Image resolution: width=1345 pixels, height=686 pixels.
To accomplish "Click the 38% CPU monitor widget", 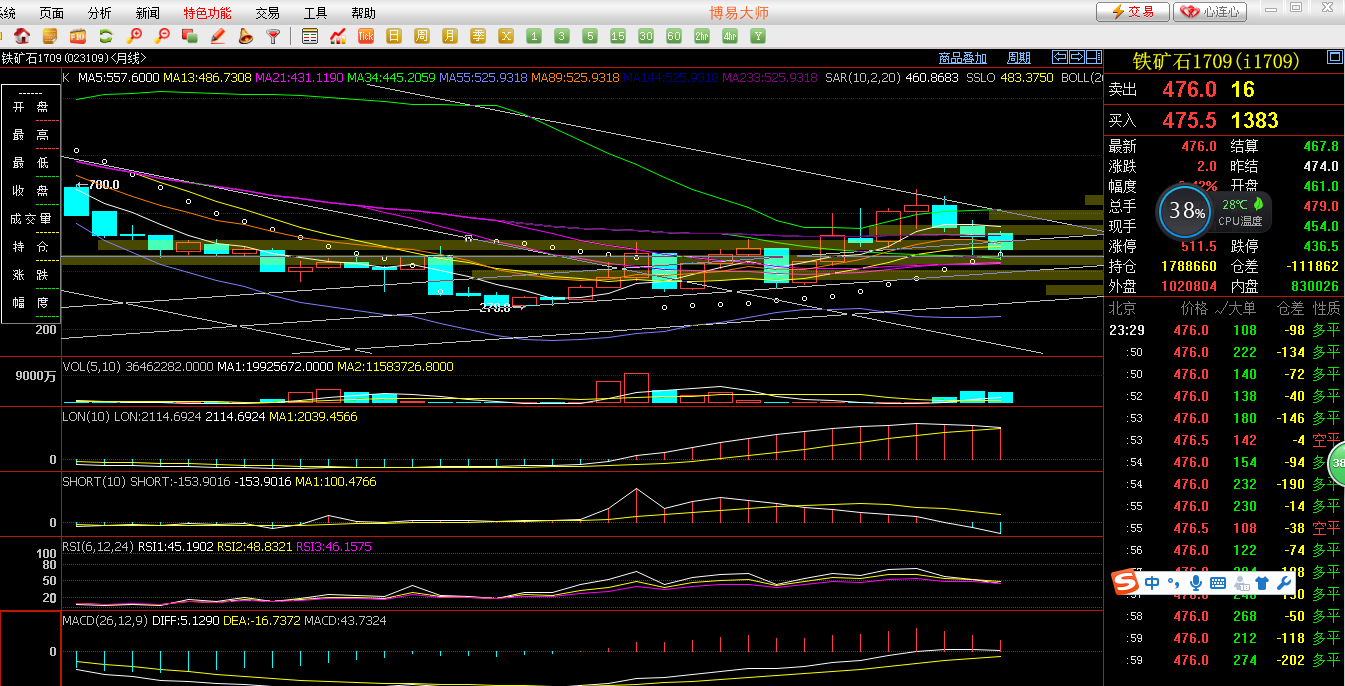I will click(x=1186, y=211).
